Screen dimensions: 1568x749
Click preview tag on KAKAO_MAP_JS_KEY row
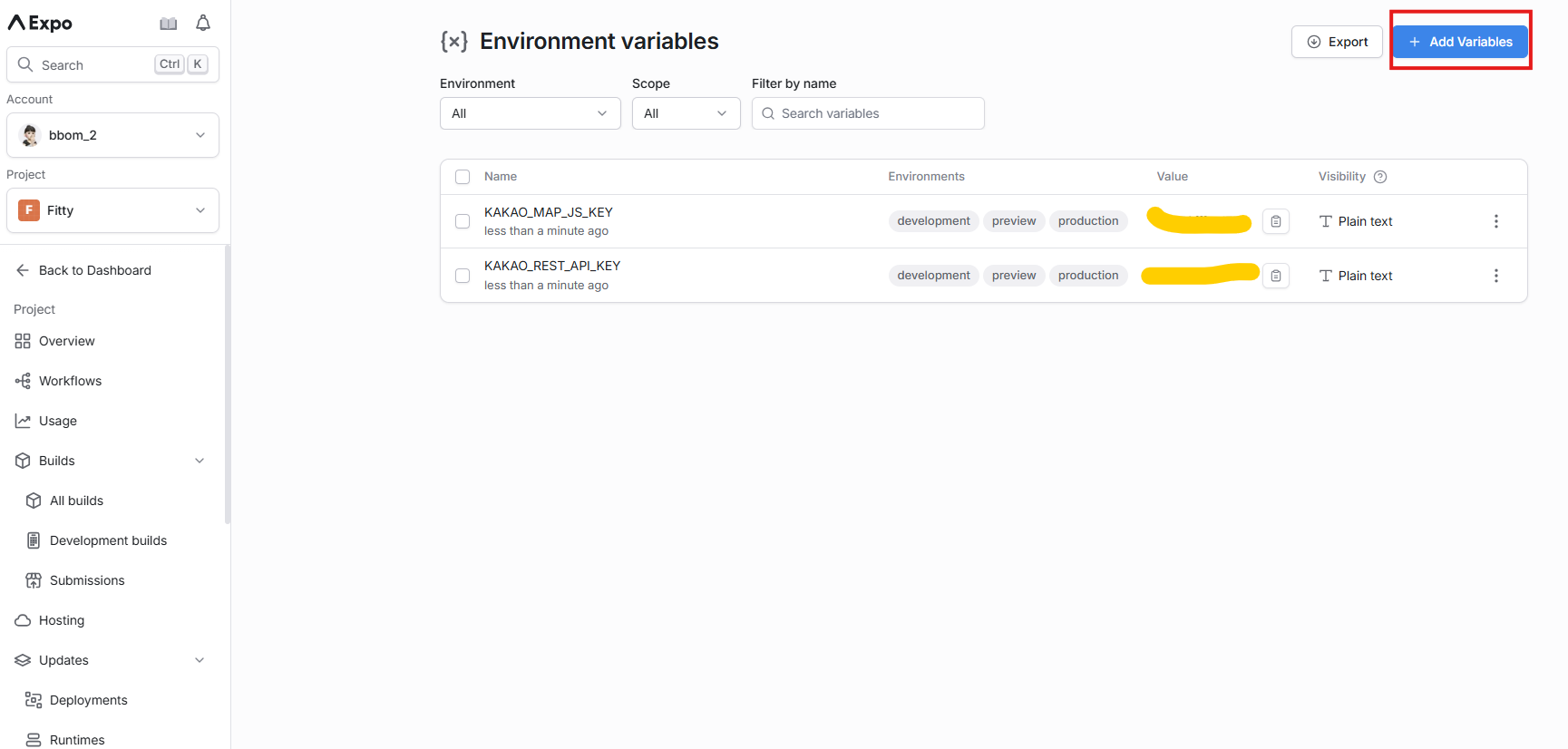click(x=1014, y=221)
